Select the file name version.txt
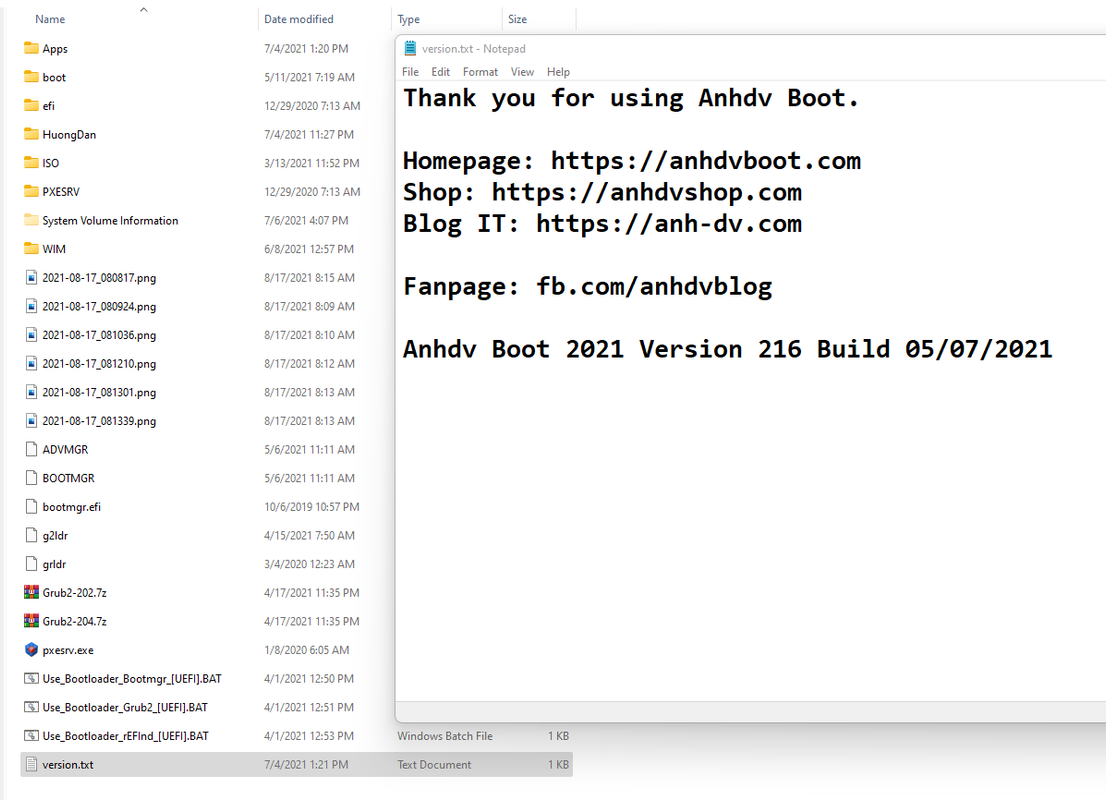The height and width of the screenshot is (800, 1106). pos(68,764)
